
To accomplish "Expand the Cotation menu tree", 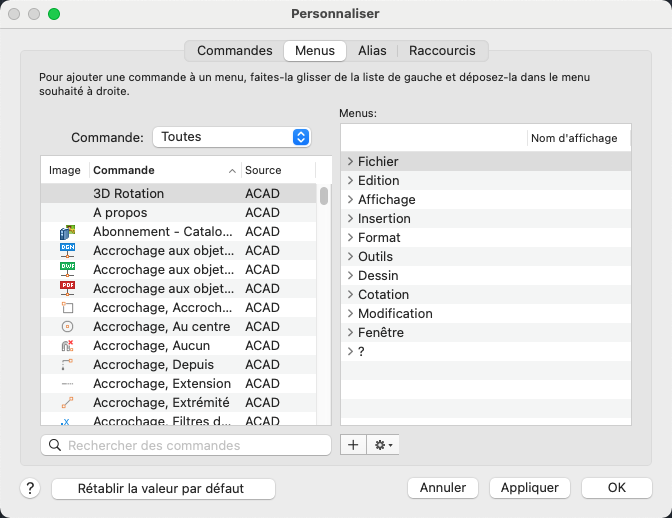I will [x=350, y=295].
